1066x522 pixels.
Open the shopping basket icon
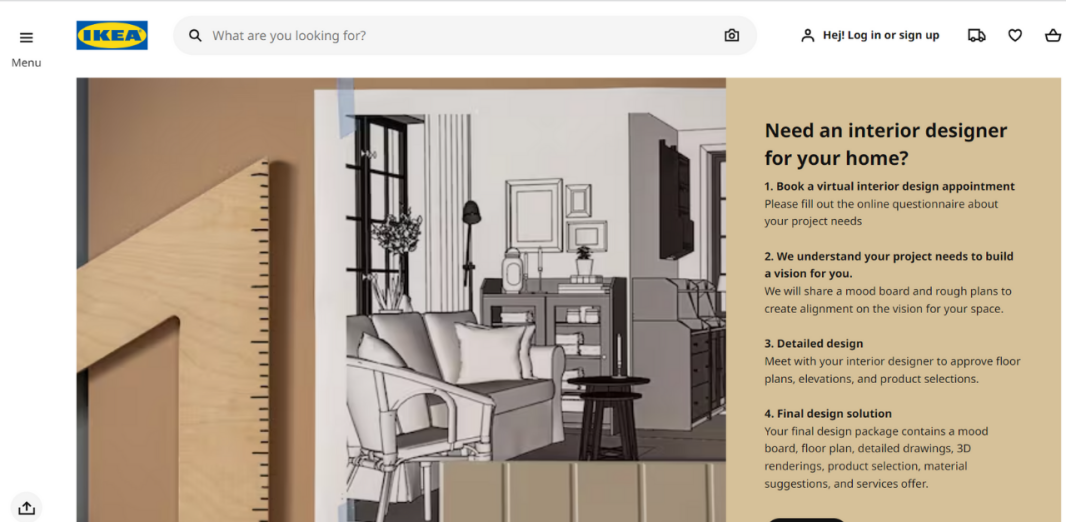(1053, 35)
